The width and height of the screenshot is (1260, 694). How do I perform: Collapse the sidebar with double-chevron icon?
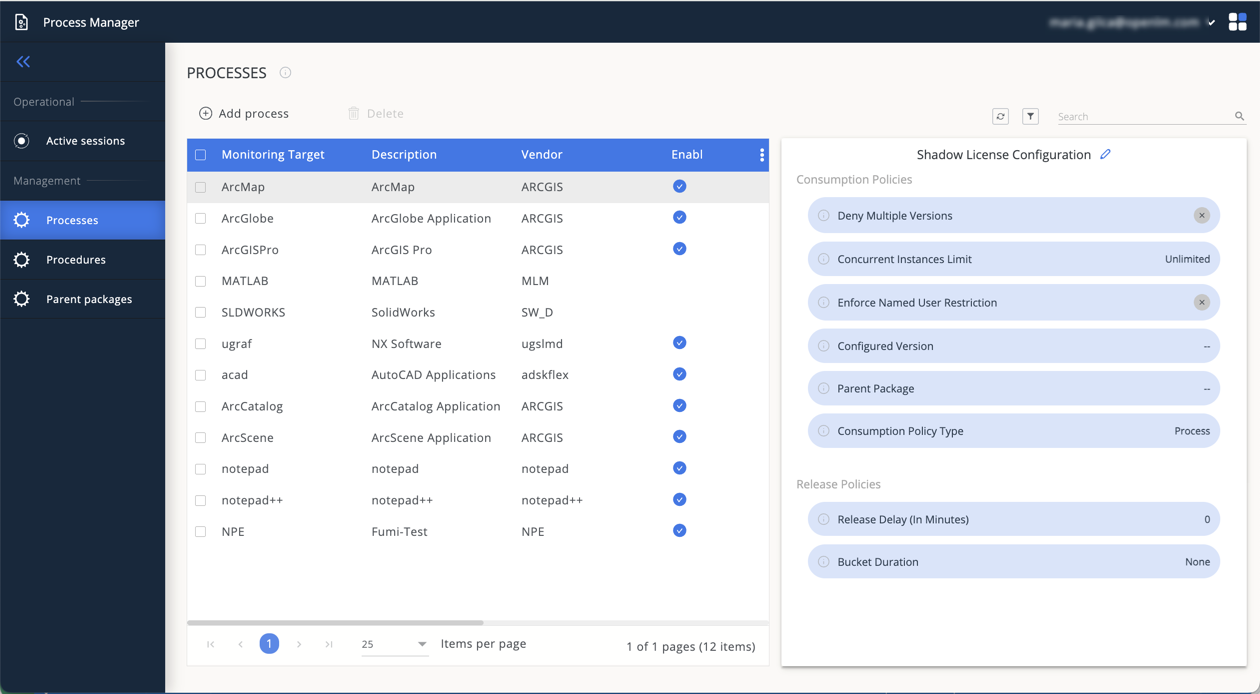(23, 62)
